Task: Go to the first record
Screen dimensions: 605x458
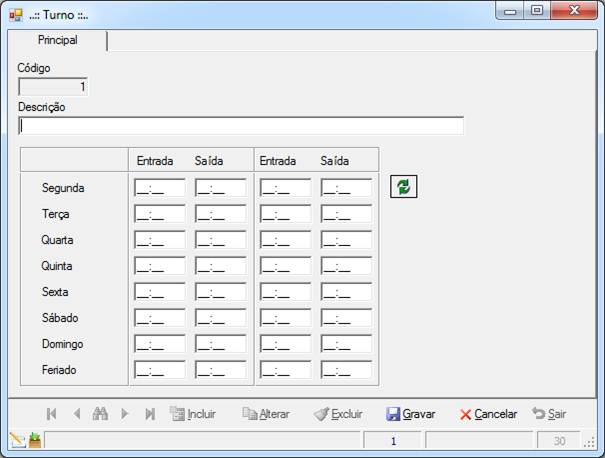Action: [52, 414]
